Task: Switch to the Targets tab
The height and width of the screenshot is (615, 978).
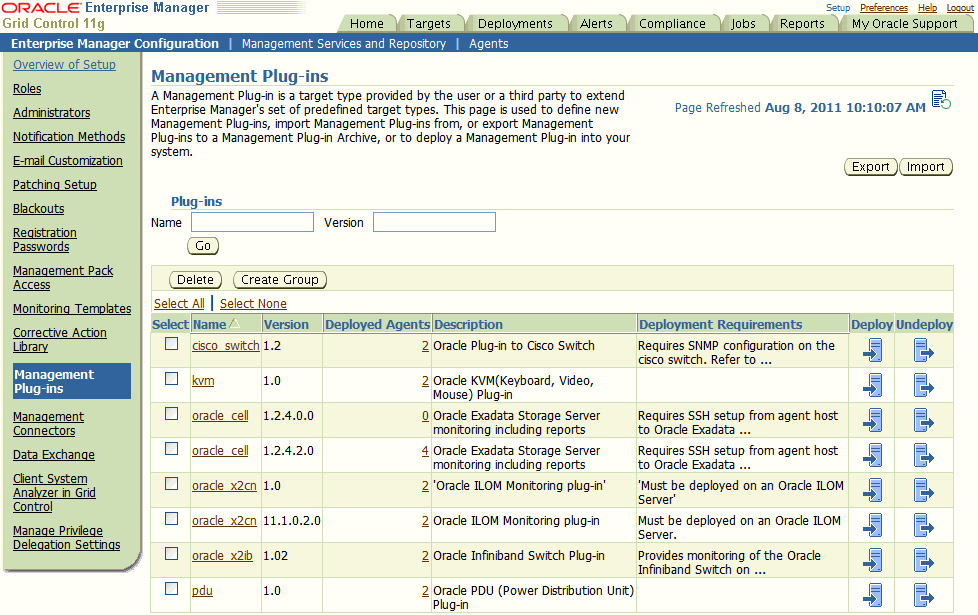Action: click(x=428, y=24)
